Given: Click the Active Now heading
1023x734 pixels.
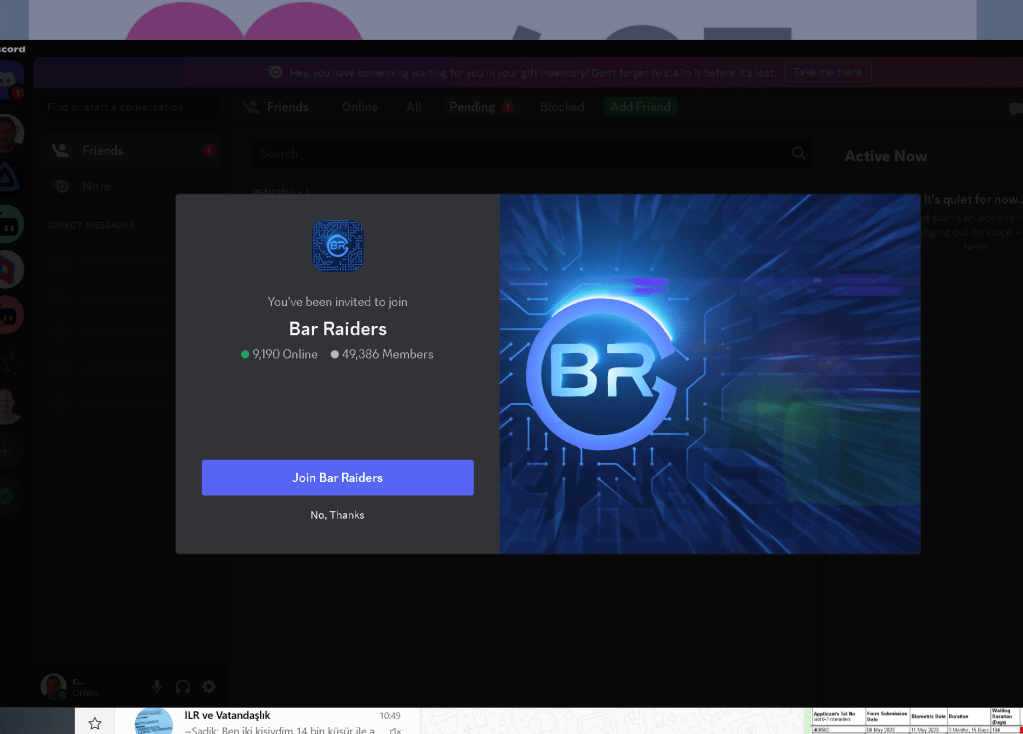Looking at the screenshot, I should click(x=885, y=156).
